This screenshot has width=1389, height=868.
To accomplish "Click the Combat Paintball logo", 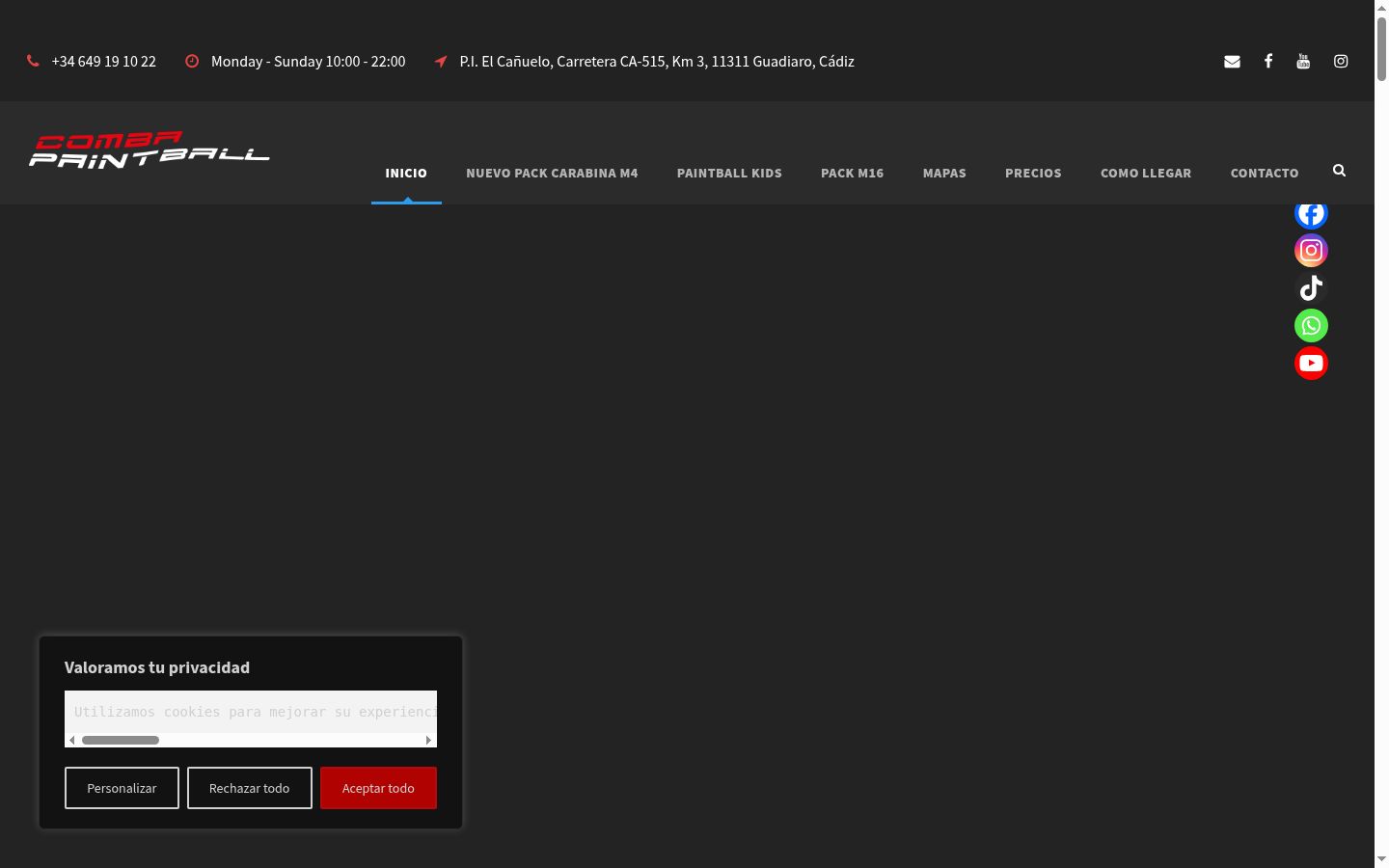I will point(150,149).
